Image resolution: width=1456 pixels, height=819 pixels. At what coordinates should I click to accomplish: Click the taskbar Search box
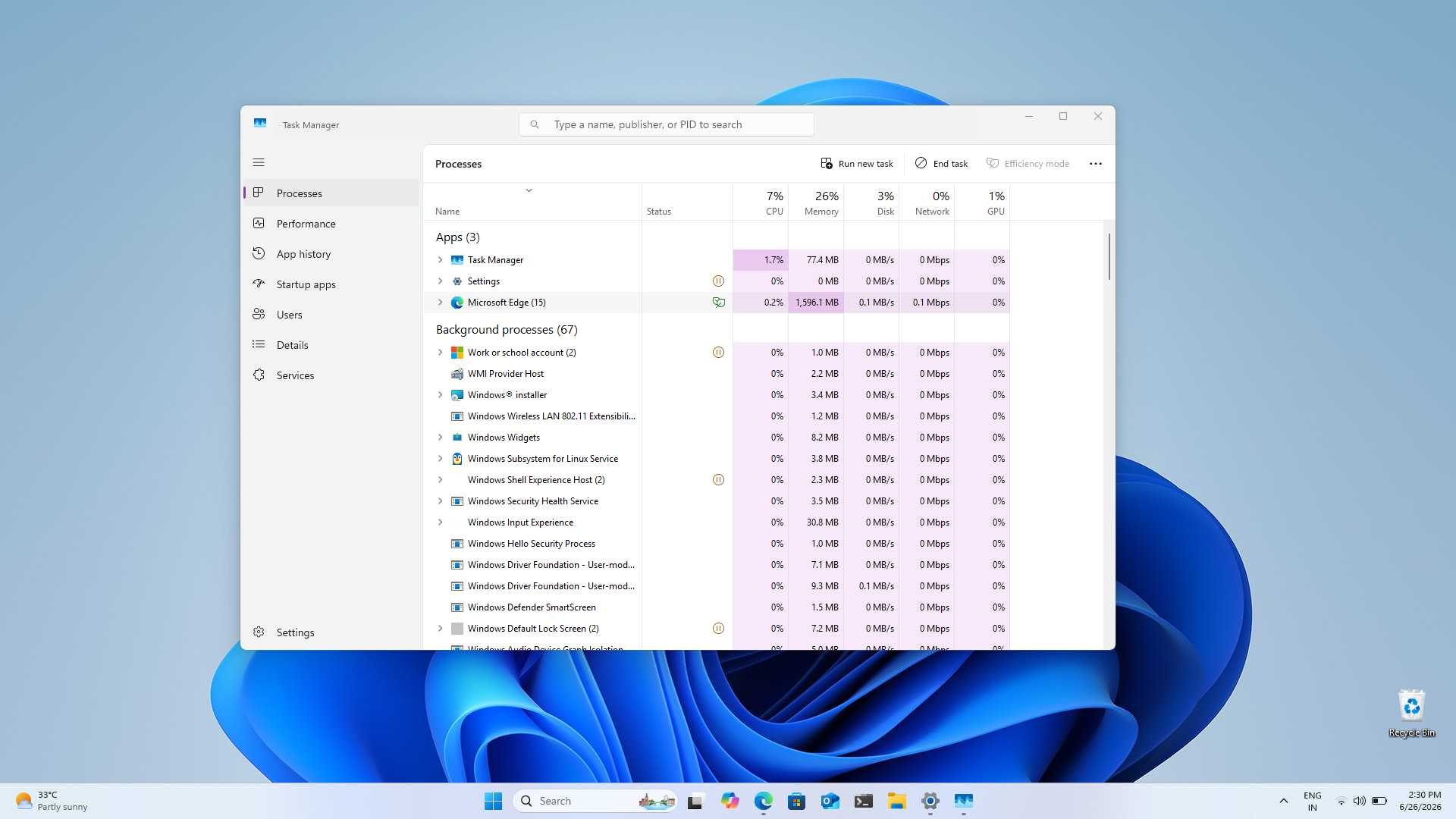(595, 801)
